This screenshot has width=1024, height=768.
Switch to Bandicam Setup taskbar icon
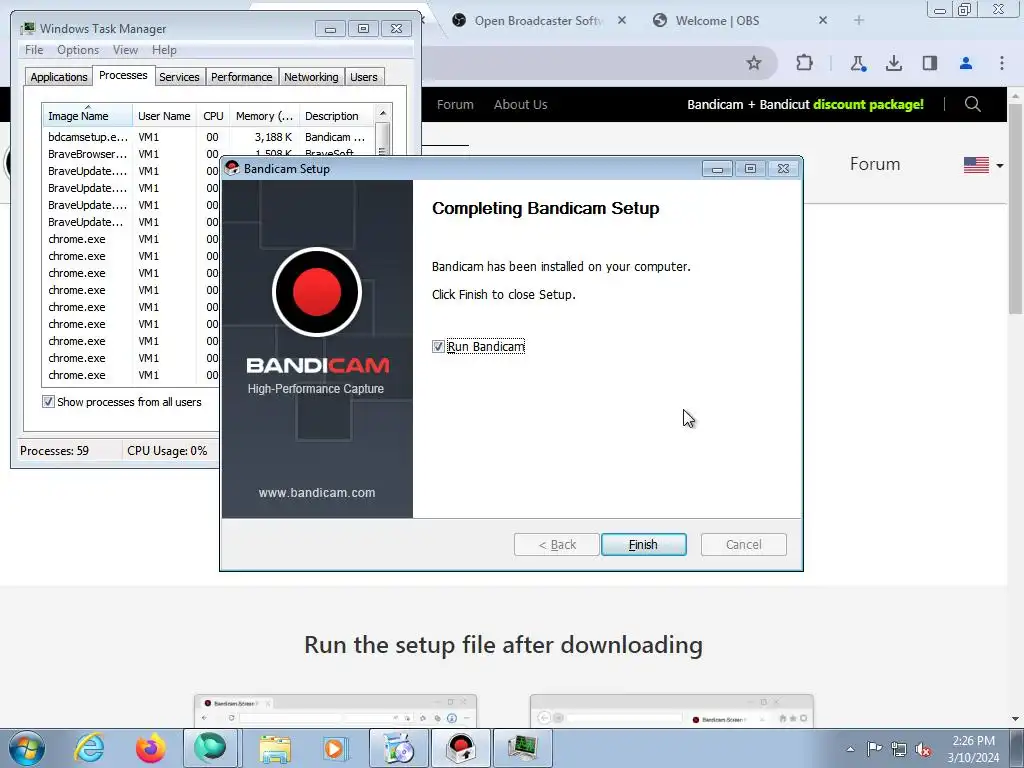460,748
